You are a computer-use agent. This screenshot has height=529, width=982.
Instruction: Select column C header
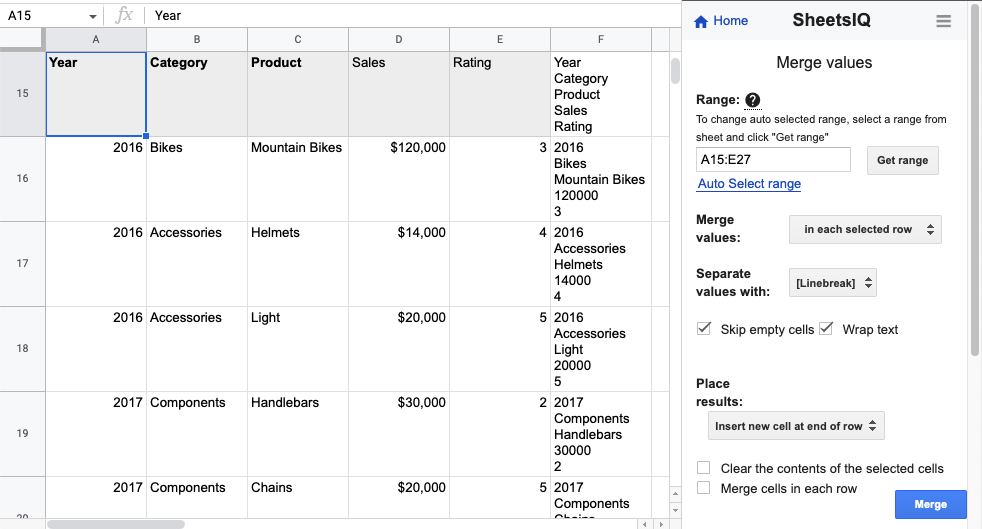pyautogui.click(x=298, y=39)
